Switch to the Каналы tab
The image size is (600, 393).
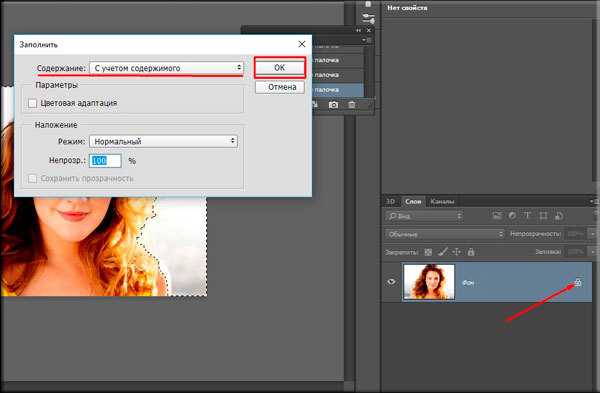(442, 201)
